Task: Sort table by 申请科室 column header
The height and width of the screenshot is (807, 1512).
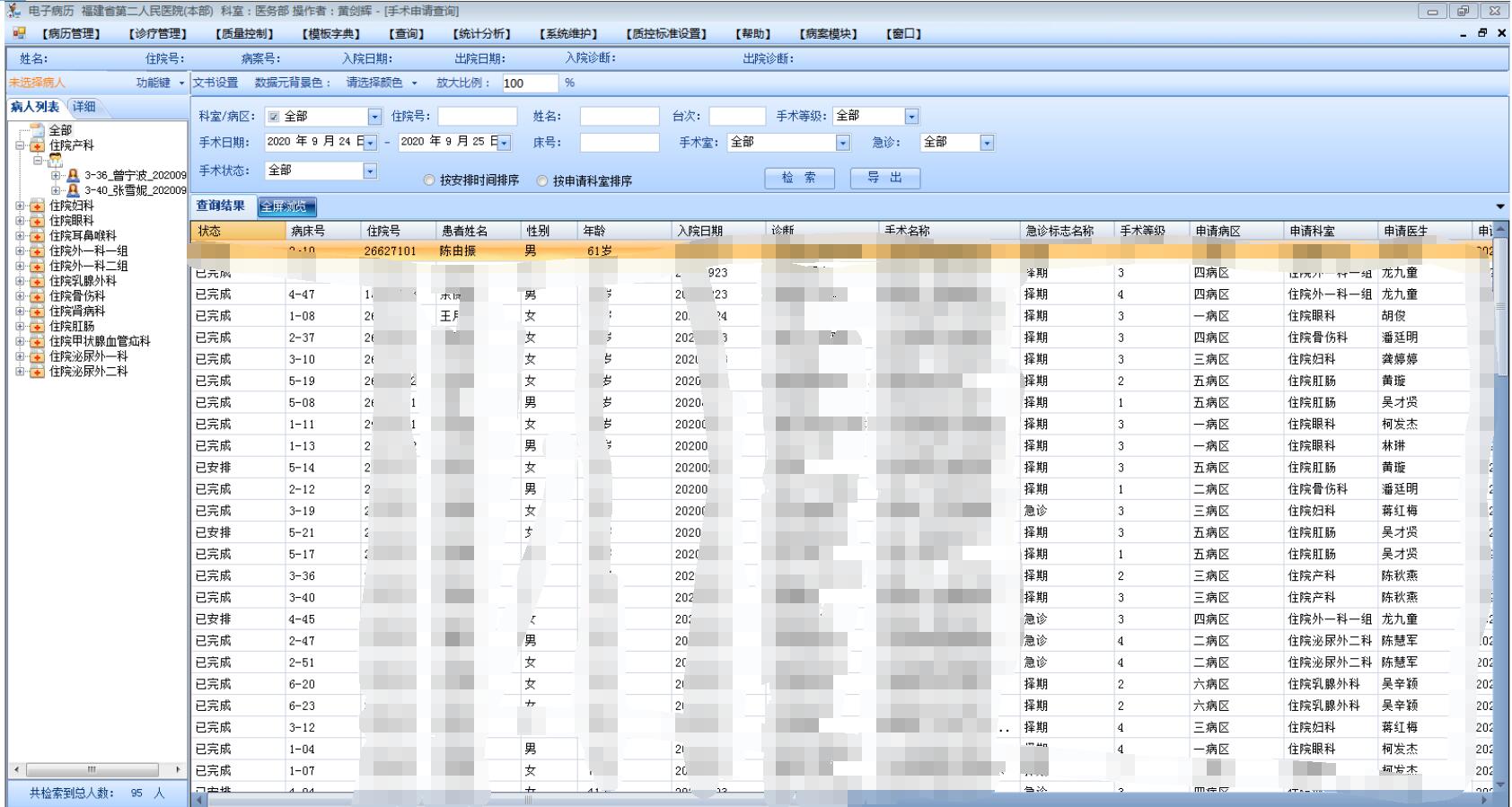Action: pos(1332,231)
